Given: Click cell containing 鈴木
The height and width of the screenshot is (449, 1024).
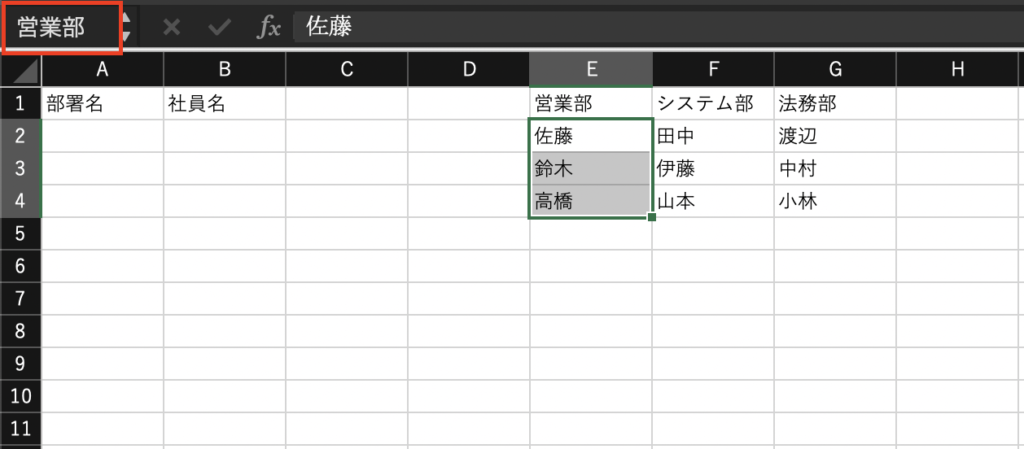Looking at the screenshot, I should (590, 169).
